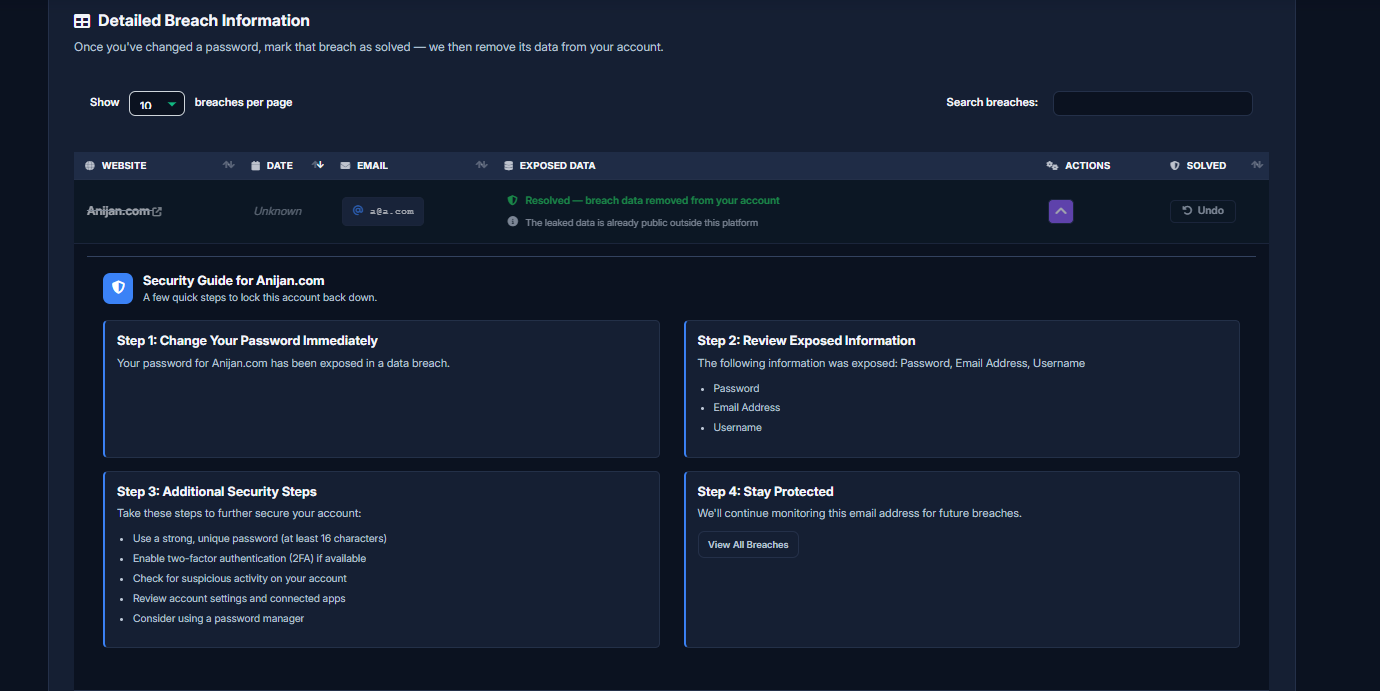Click the green shield Resolved icon

tap(512, 200)
